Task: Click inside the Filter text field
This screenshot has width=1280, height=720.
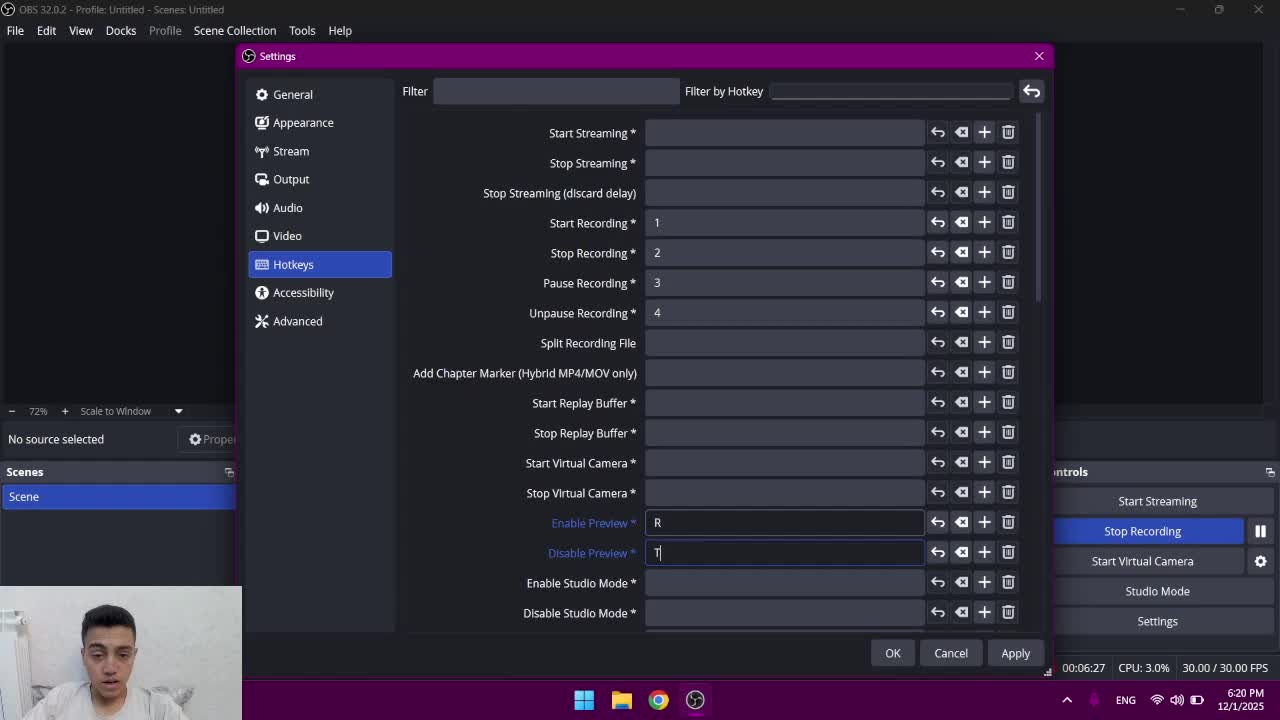Action: coord(556,91)
